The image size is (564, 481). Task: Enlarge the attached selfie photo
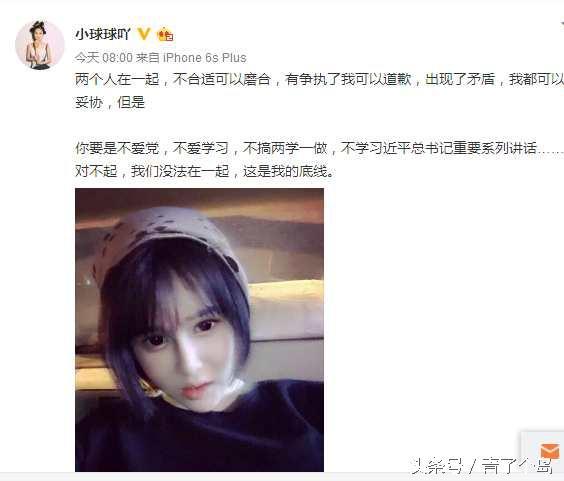[199, 330]
